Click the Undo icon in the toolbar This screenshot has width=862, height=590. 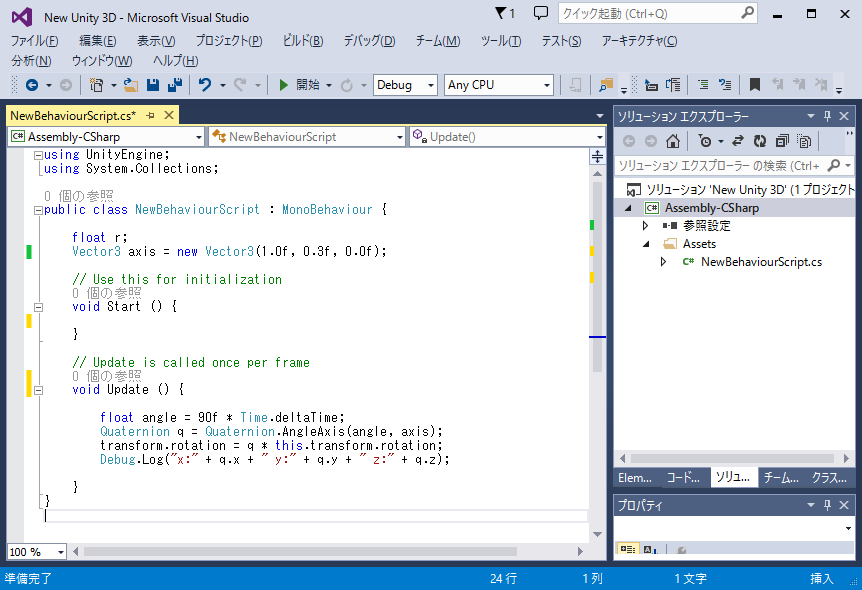pos(205,85)
